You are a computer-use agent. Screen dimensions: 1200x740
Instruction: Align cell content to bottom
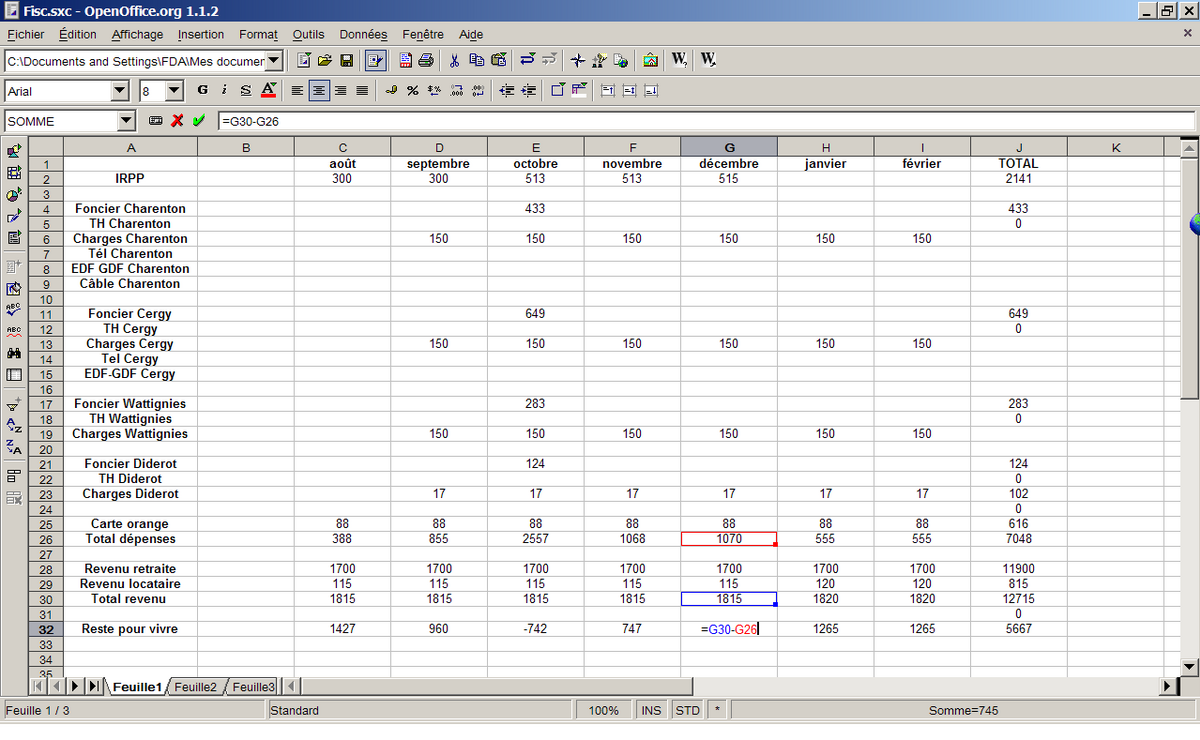point(651,90)
